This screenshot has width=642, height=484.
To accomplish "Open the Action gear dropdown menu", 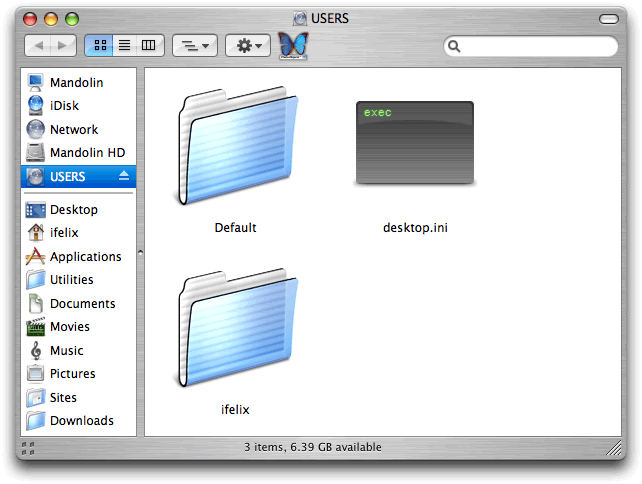I will [247, 45].
